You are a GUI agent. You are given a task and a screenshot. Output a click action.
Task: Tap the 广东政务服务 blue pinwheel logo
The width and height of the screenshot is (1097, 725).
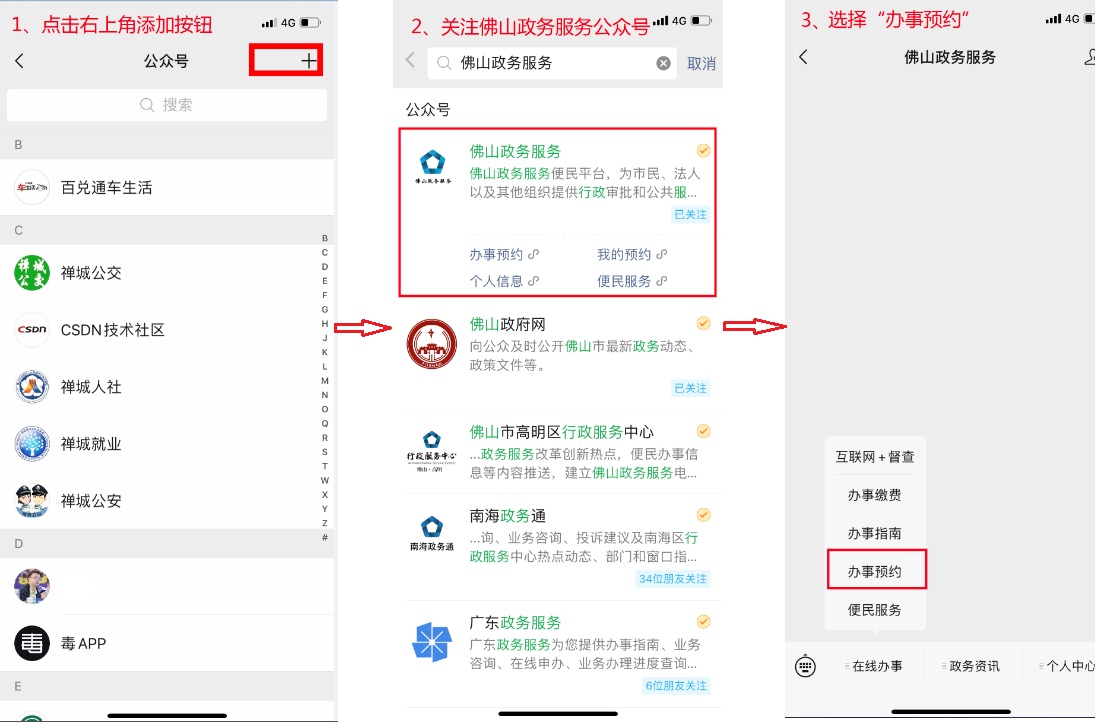(x=432, y=642)
